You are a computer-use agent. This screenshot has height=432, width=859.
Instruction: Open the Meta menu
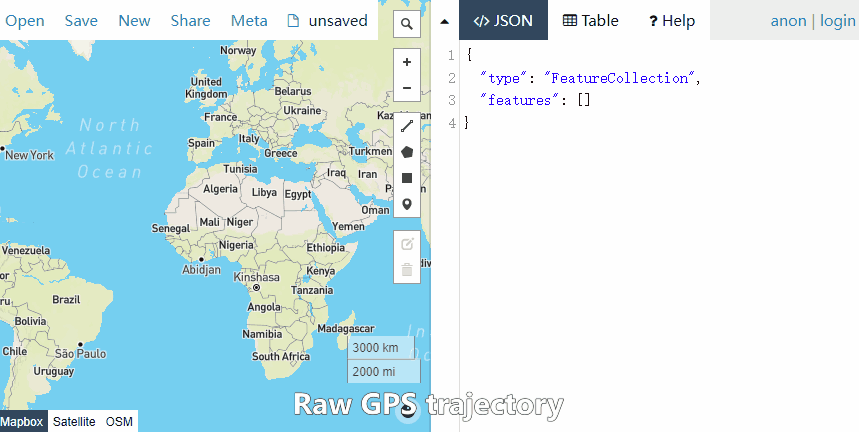click(249, 21)
